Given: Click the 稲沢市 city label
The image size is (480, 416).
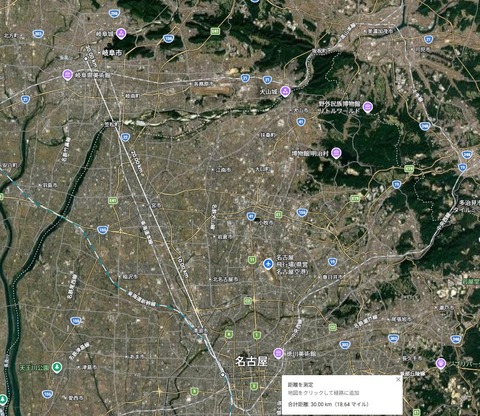Looking at the screenshot, I should coord(130,277).
